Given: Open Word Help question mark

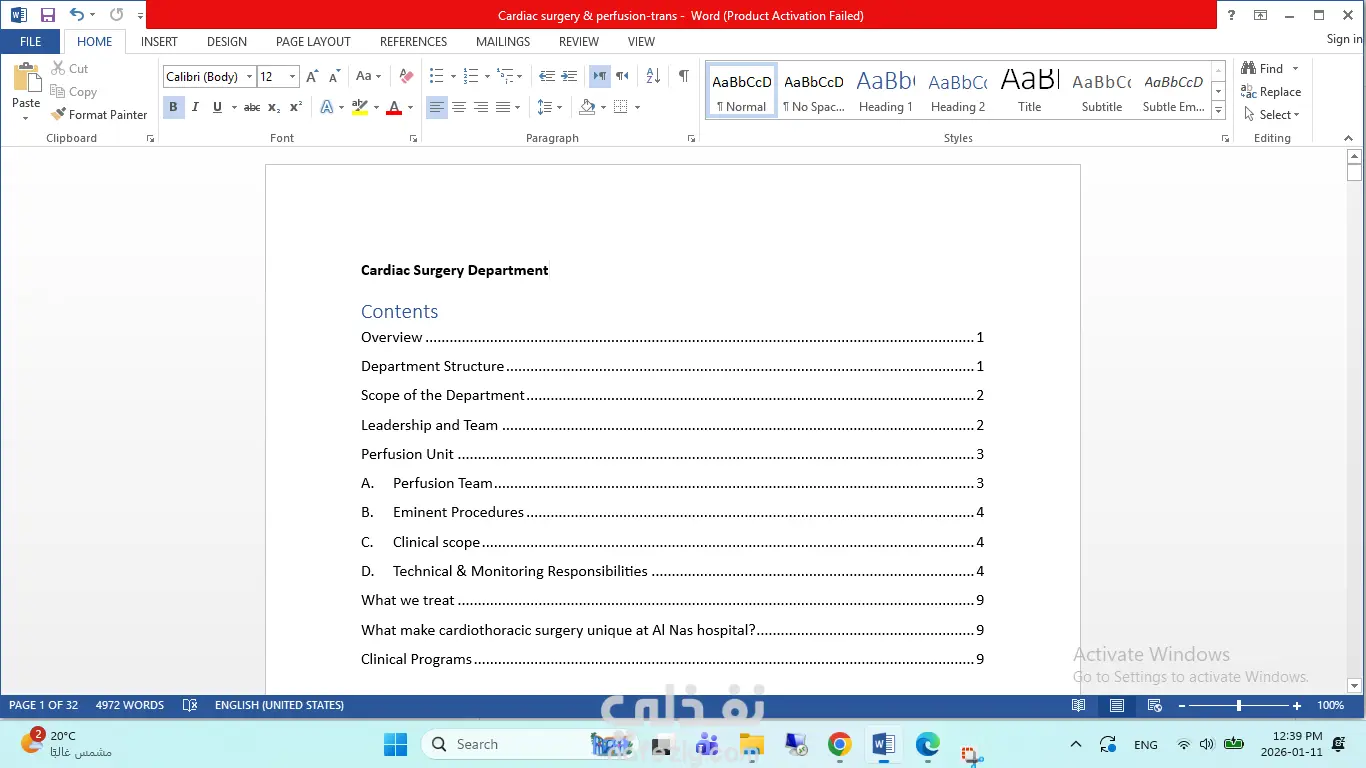Looking at the screenshot, I should pos(1231,15).
